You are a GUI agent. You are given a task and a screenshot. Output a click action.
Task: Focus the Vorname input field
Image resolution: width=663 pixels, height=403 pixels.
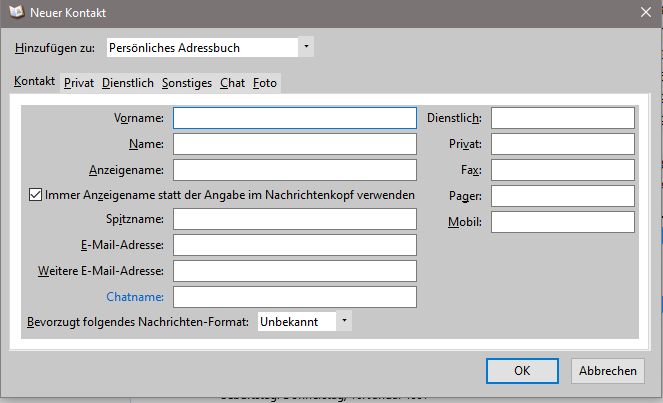pos(294,118)
